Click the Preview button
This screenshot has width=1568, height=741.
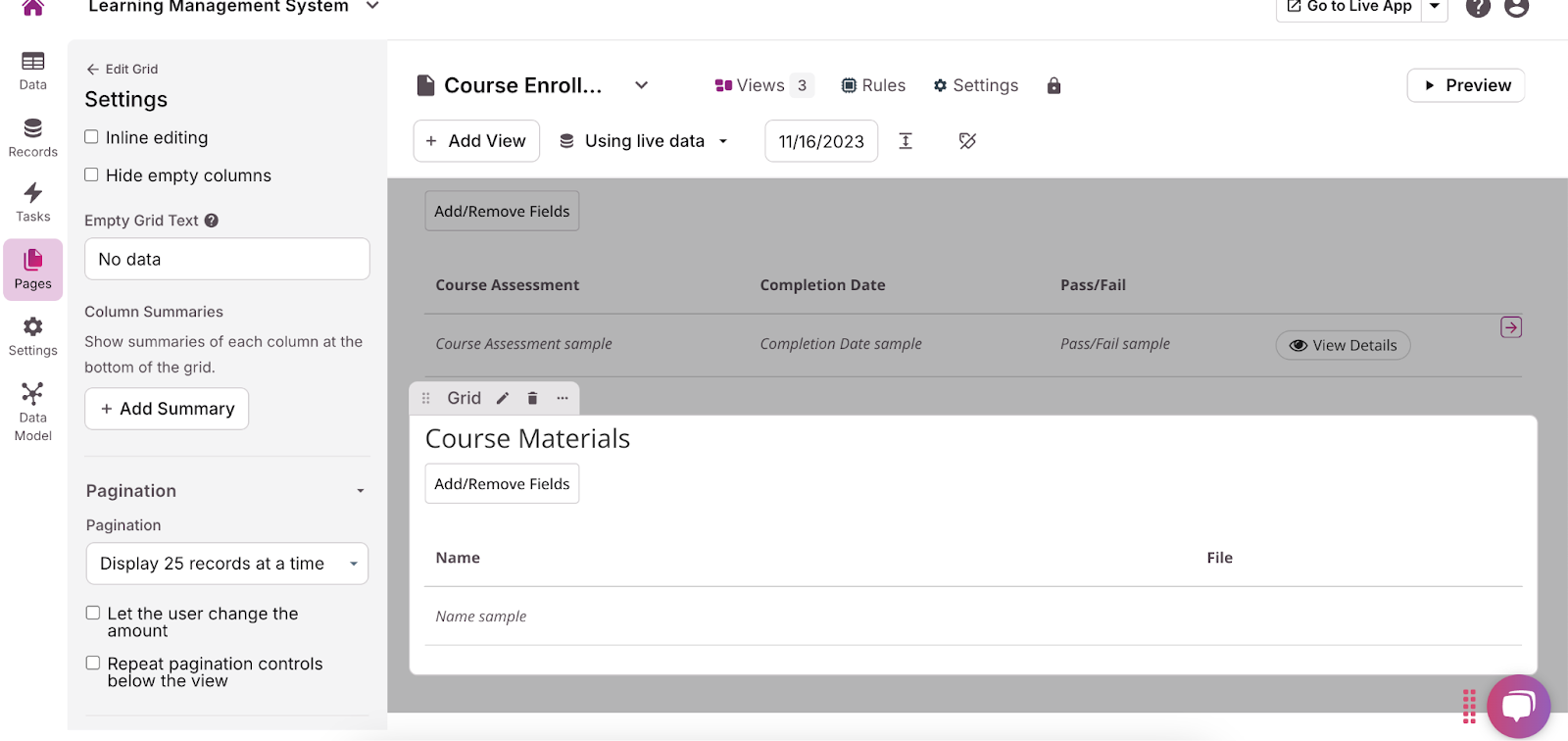[x=1465, y=85]
